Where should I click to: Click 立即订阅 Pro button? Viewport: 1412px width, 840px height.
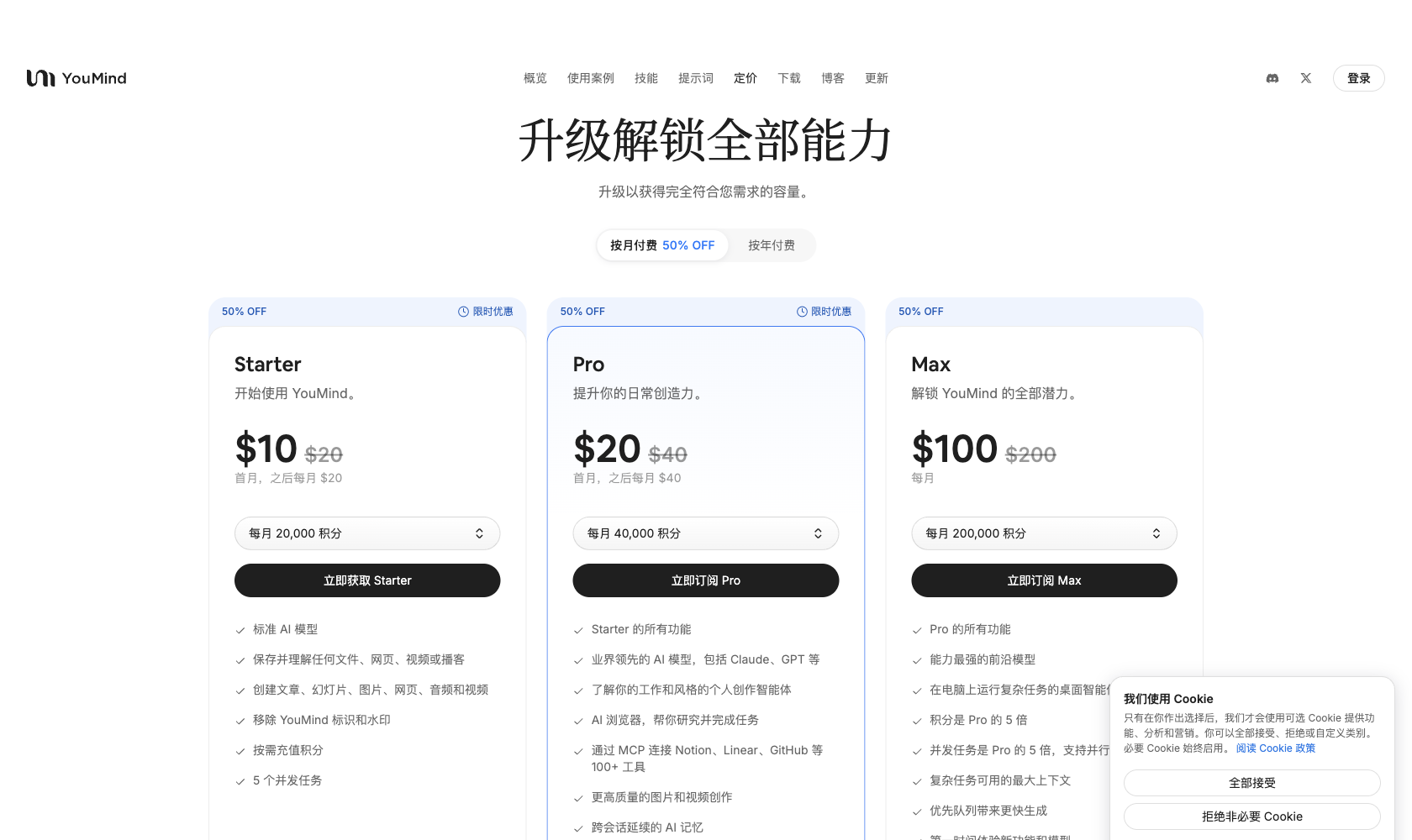point(706,580)
